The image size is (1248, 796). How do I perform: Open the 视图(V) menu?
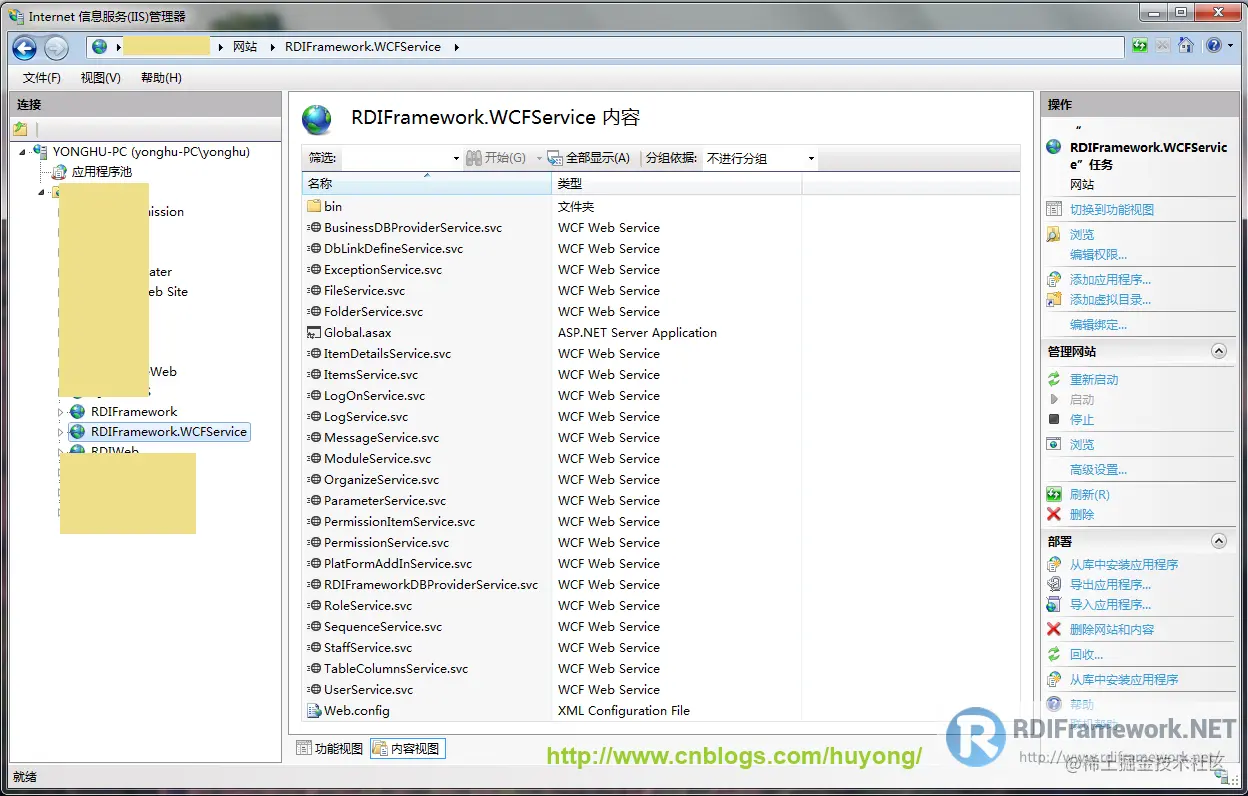point(101,78)
